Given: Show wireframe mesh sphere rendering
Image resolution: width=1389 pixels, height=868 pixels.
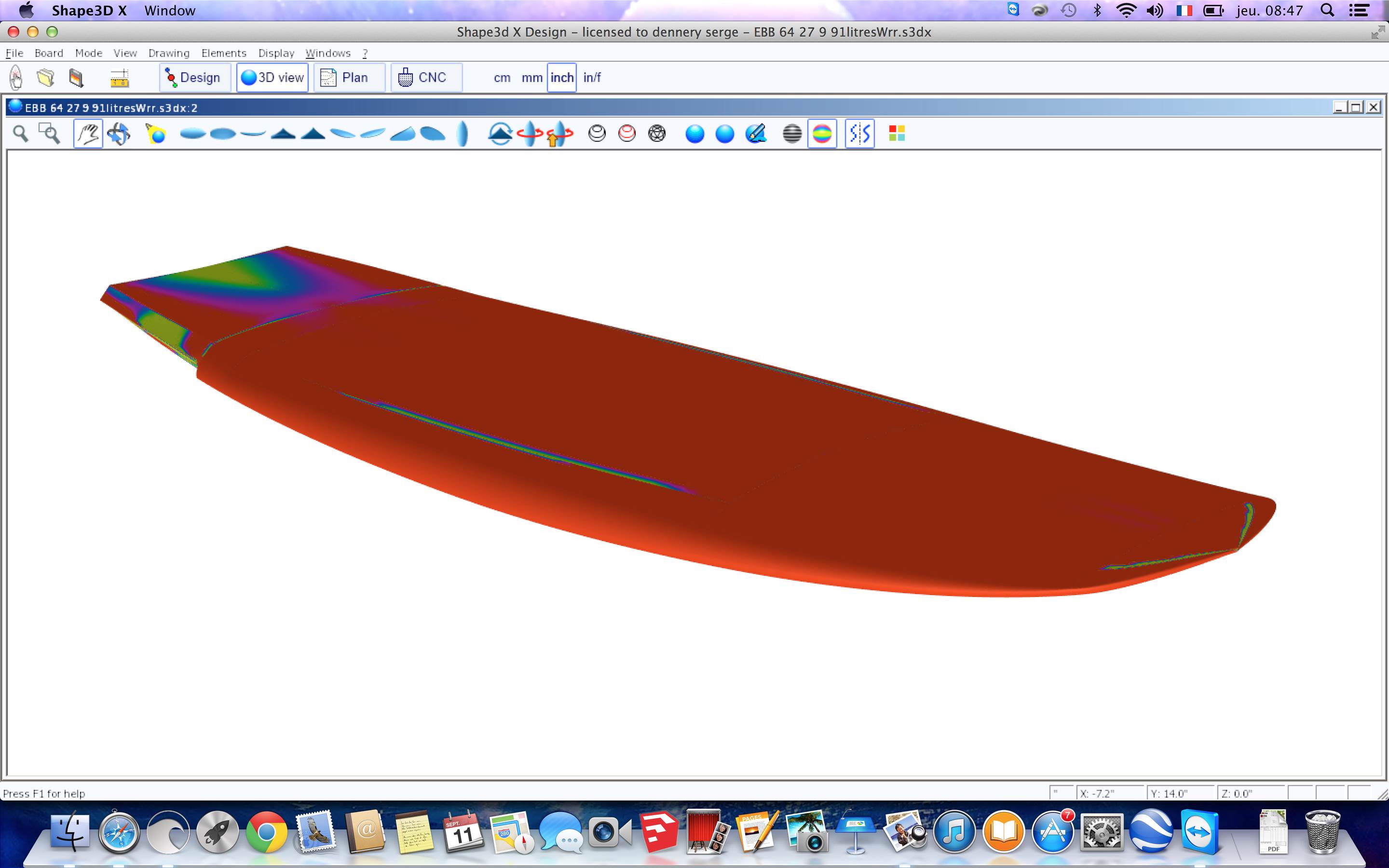Looking at the screenshot, I should point(656,134).
